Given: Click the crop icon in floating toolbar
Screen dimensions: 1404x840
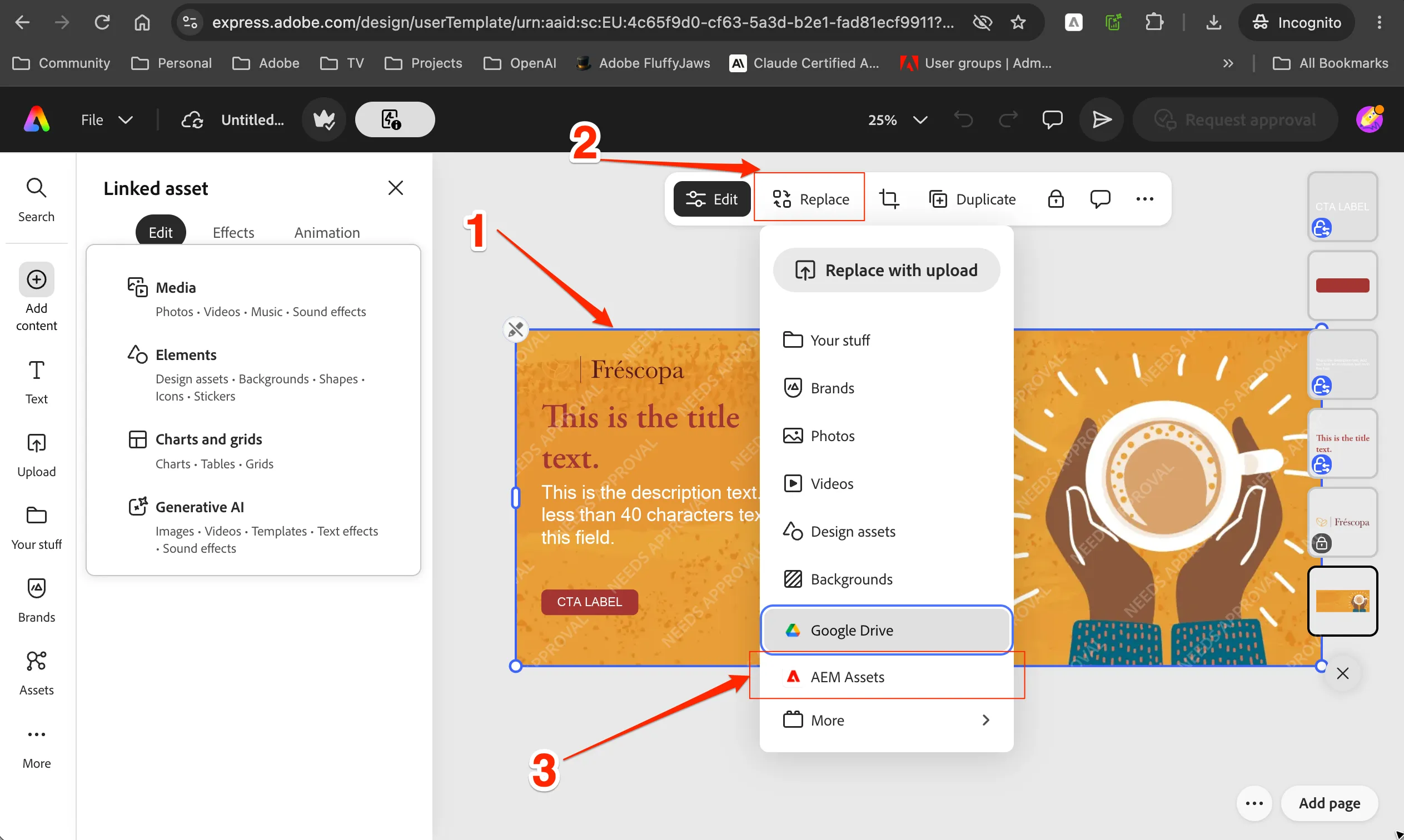Looking at the screenshot, I should 889,199.
